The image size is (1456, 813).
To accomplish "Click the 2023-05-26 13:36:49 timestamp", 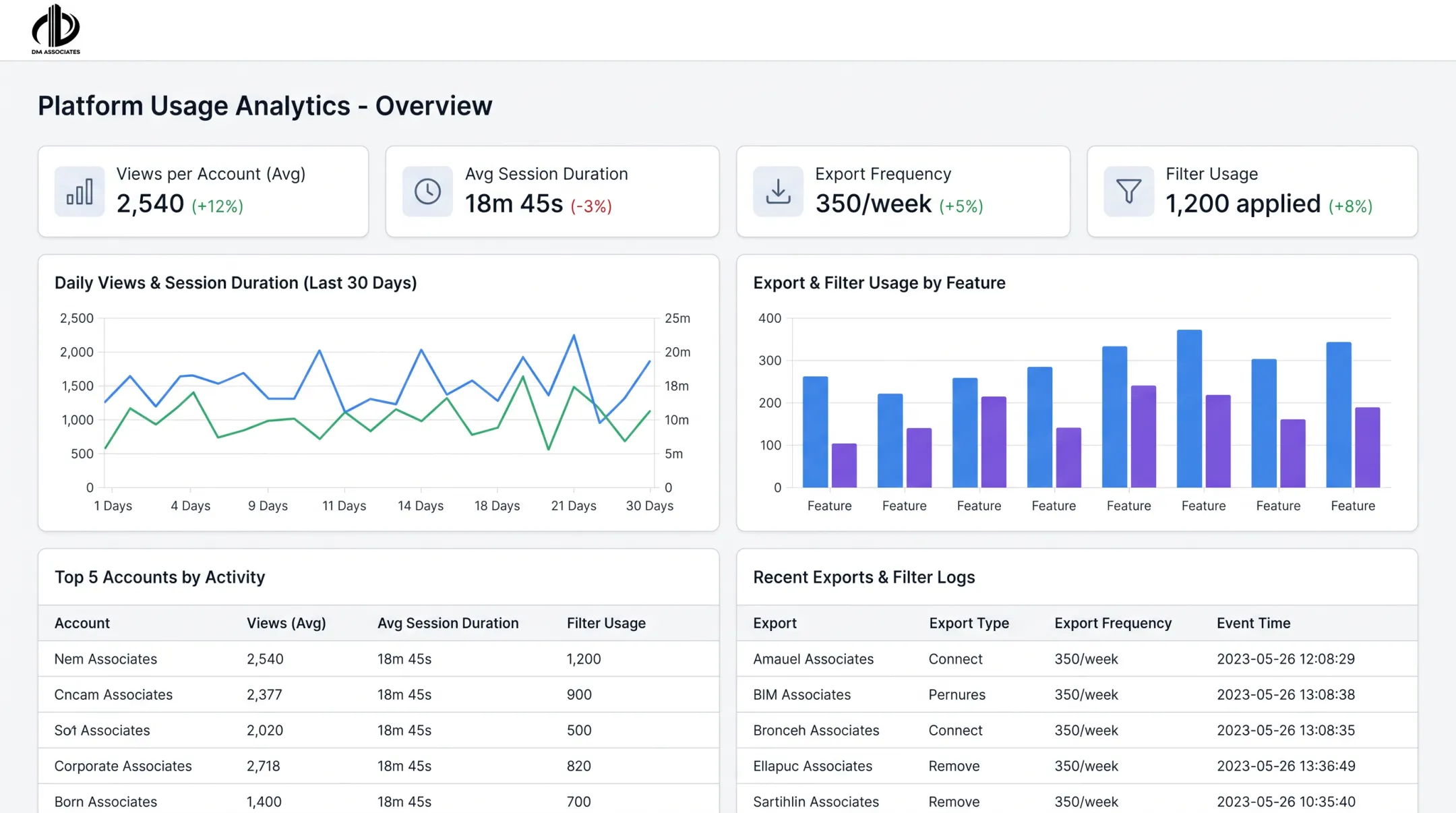I will [1285, 766].
